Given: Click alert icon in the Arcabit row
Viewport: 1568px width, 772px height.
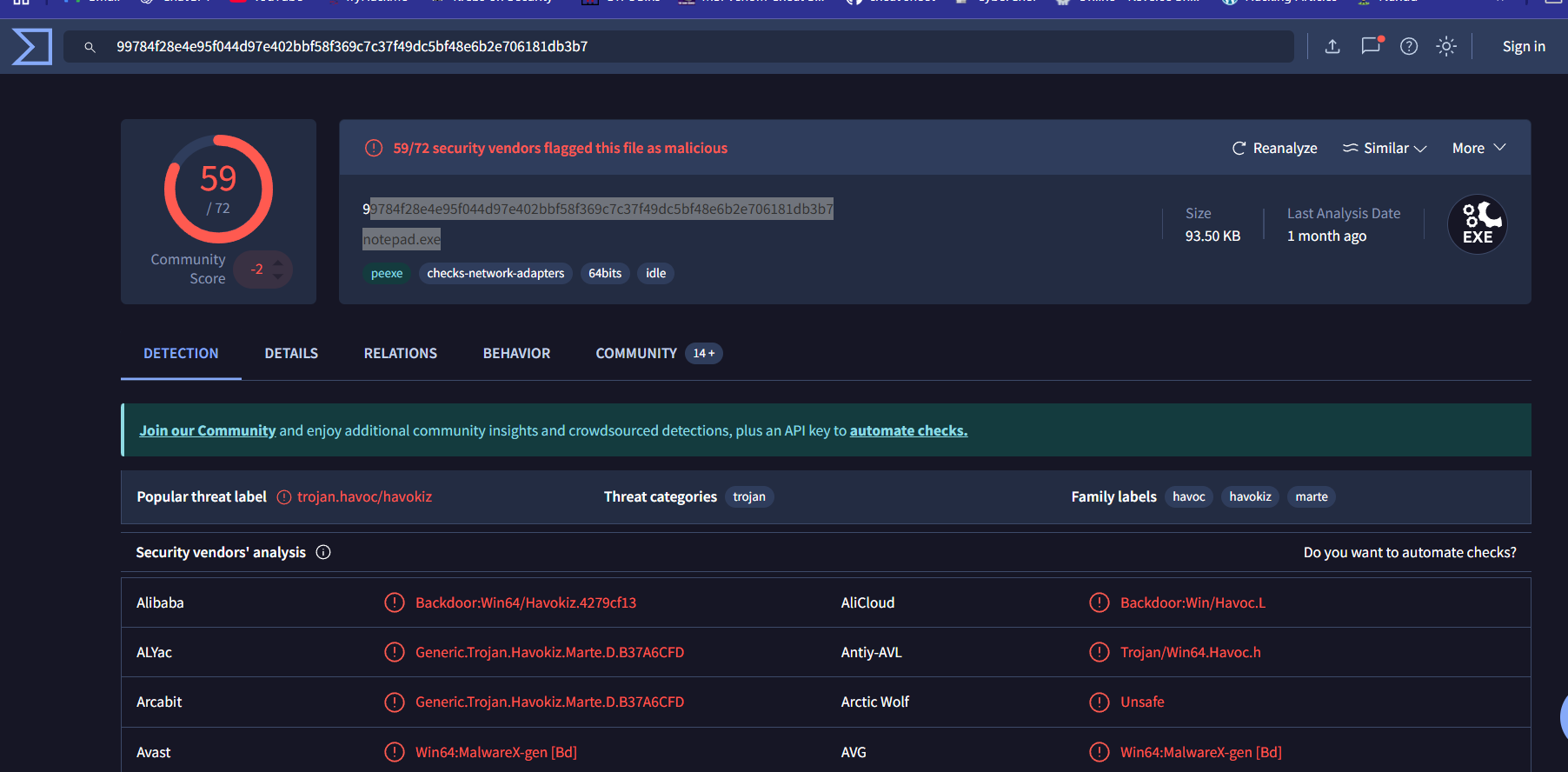Looking at the screenshot, I should 395,702.
